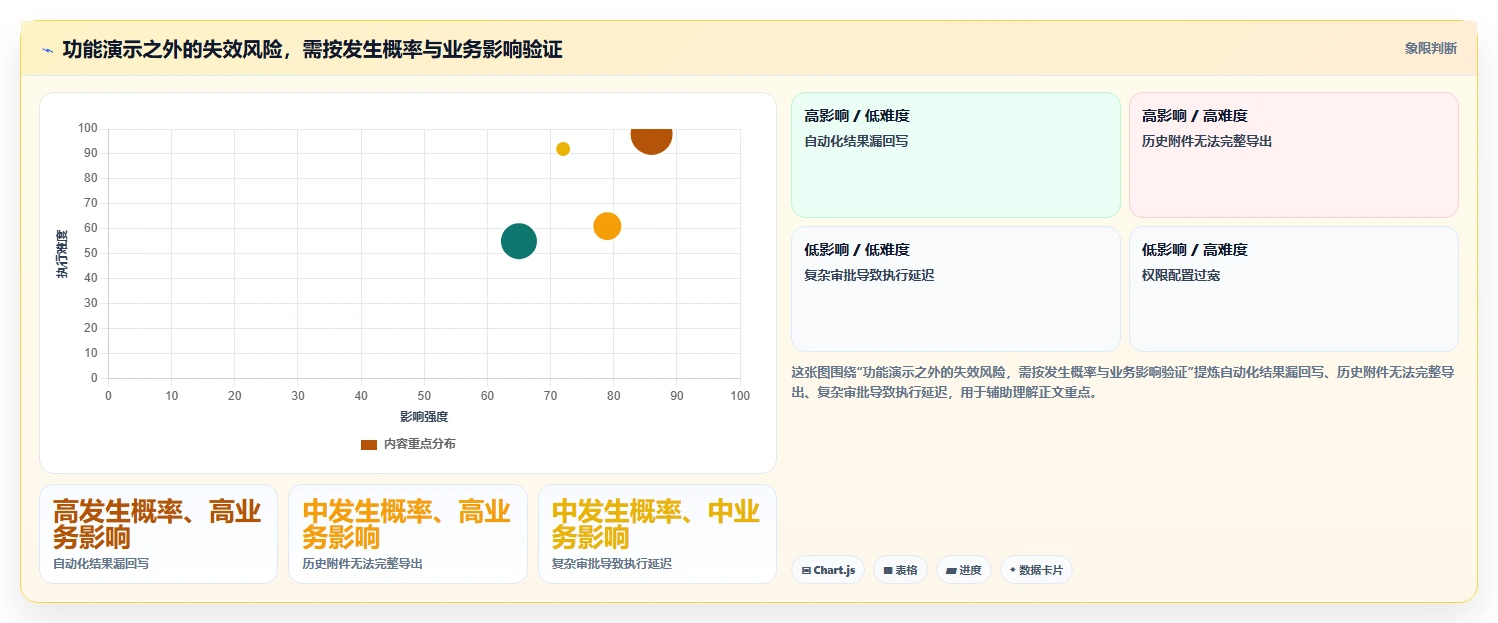This screenshot has height=623, width=1498.
Task: Select the 中发生概率、中业务影响 stat card title
Action: 657,525
